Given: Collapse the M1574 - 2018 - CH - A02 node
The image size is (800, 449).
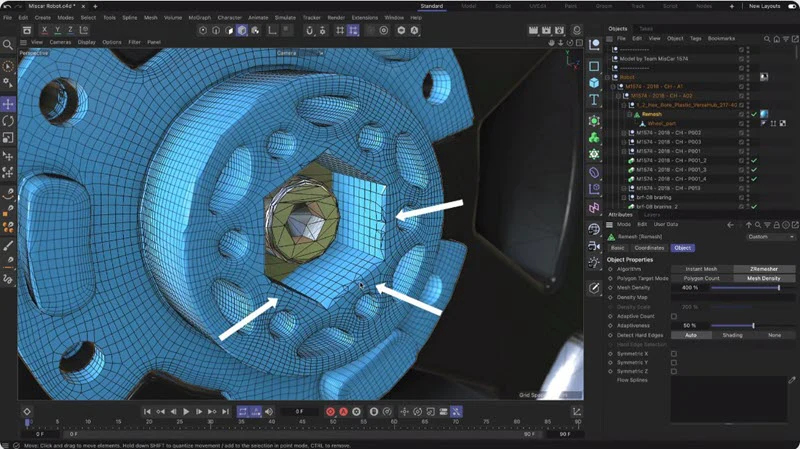Looking at the screenshot, I should click(x=618, y=96).
